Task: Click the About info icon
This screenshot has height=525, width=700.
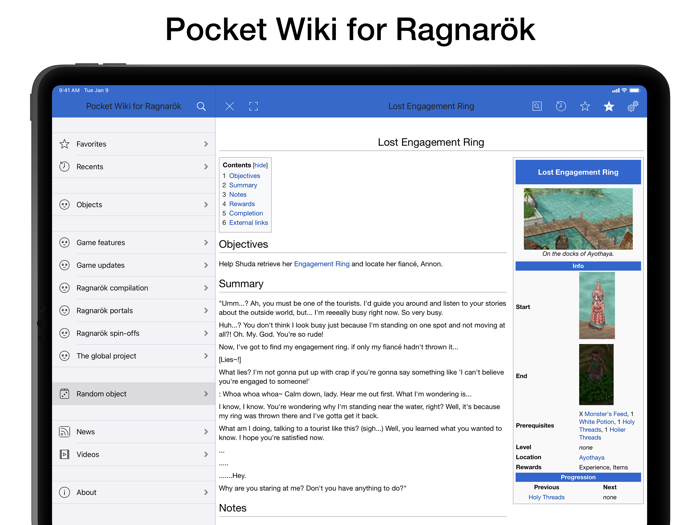Action: click(65, 492)
